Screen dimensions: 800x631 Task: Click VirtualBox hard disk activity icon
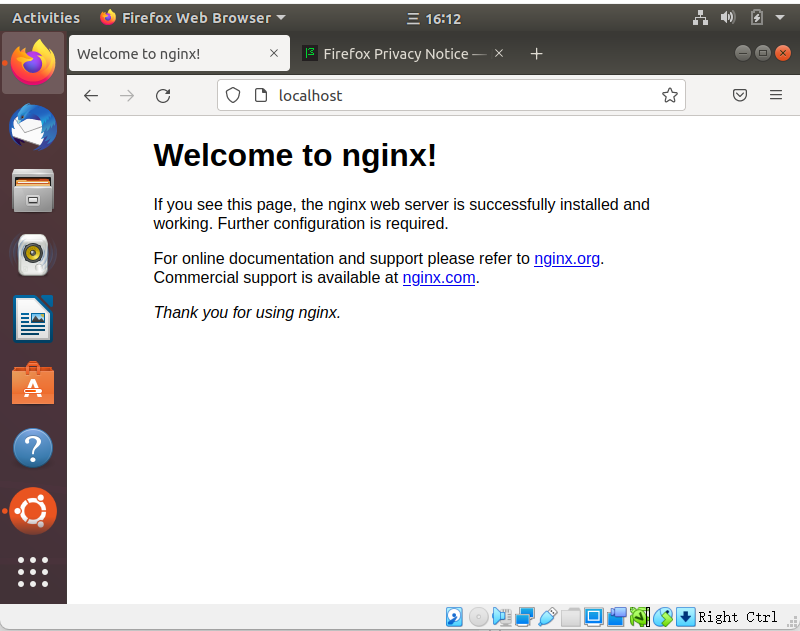(454, 617)
